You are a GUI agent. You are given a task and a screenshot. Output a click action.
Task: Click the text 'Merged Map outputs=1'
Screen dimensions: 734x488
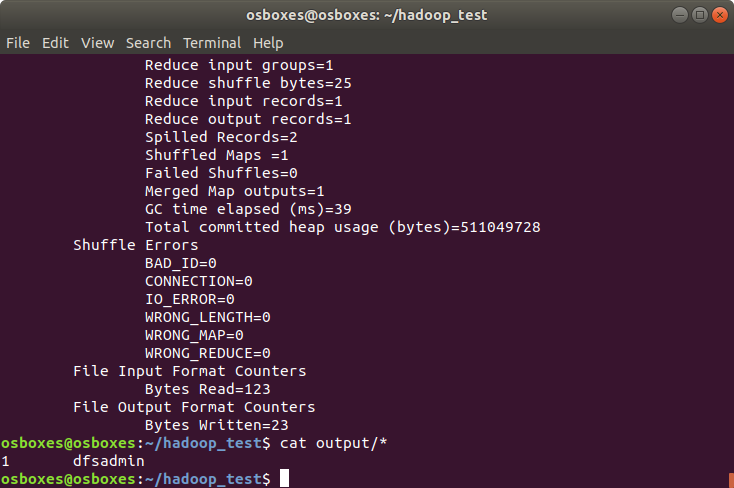235,191
